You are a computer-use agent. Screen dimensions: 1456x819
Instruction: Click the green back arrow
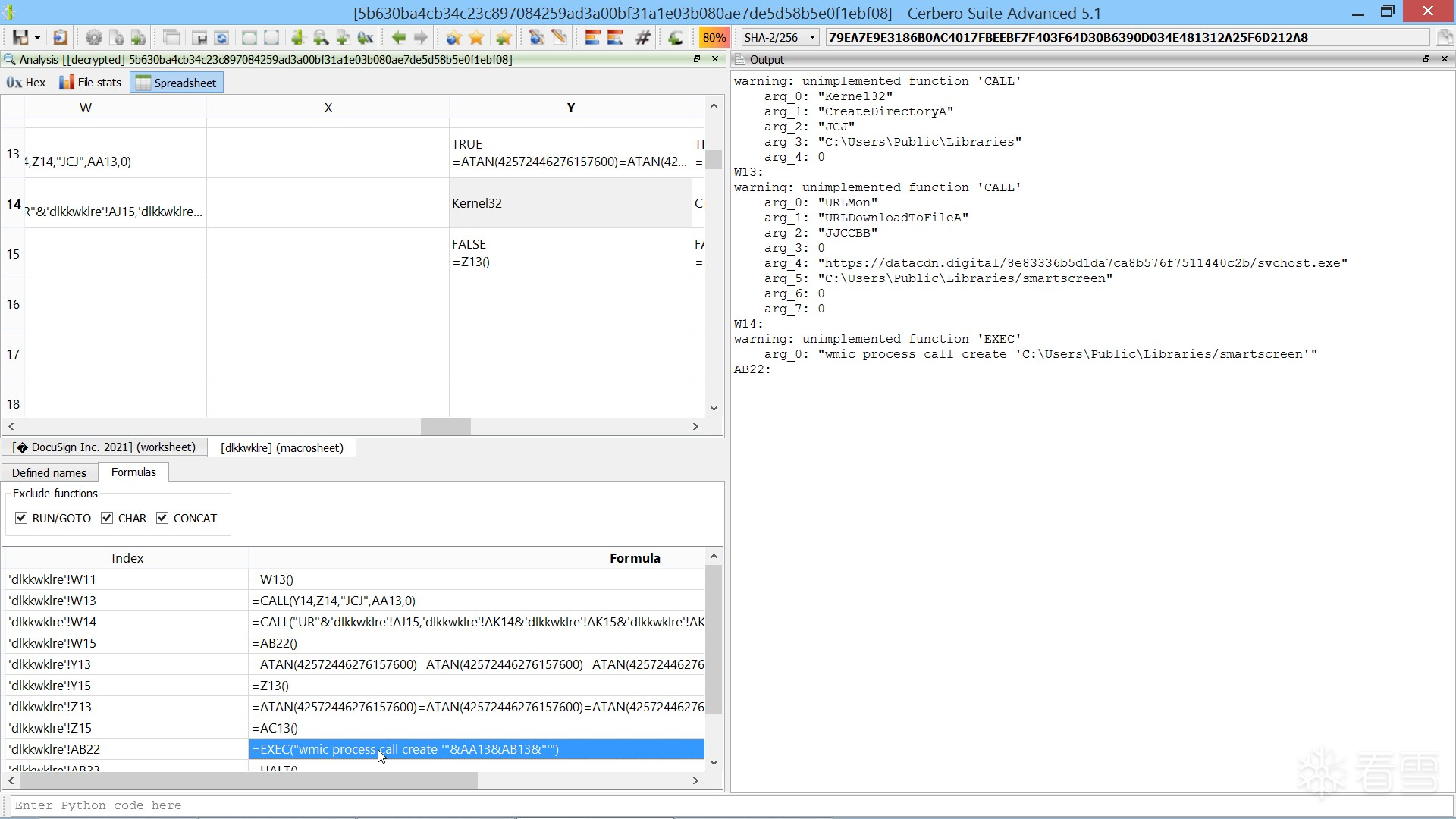point(398,37)
